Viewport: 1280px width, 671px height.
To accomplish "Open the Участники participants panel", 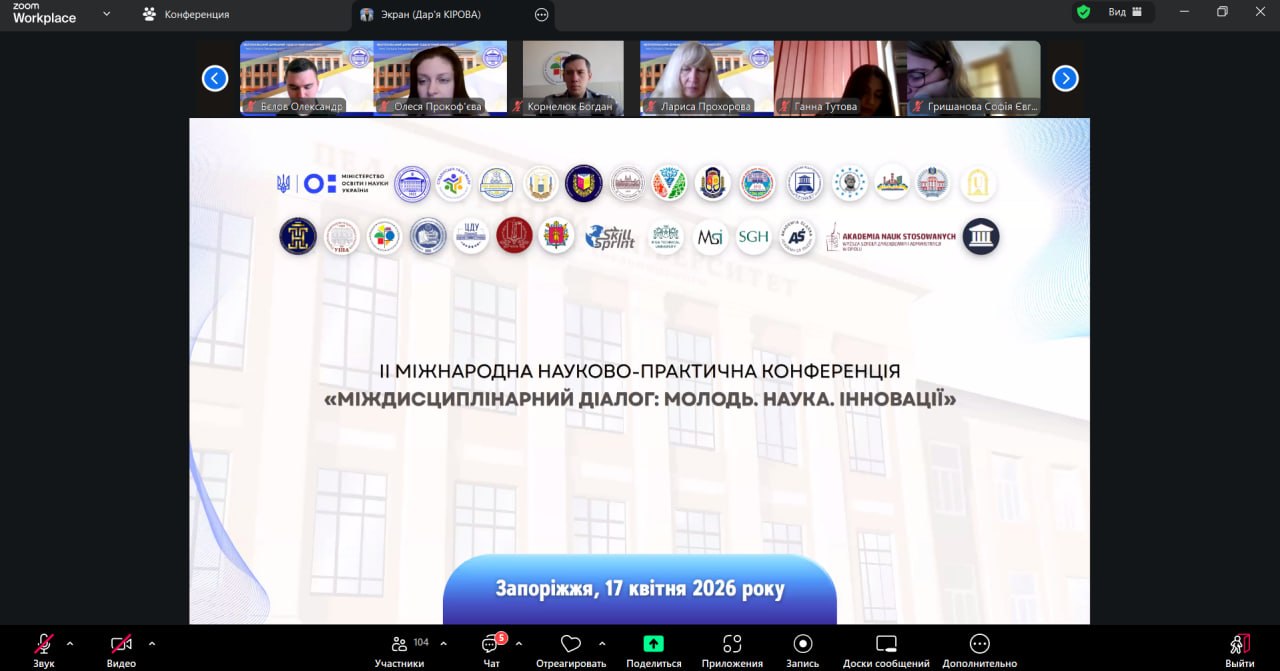I will pos(400,644).
